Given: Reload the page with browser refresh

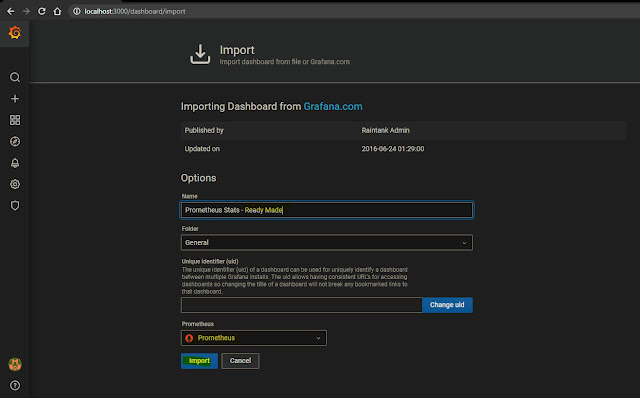Looking at the screenshot, I should click(x=42, y=11).
